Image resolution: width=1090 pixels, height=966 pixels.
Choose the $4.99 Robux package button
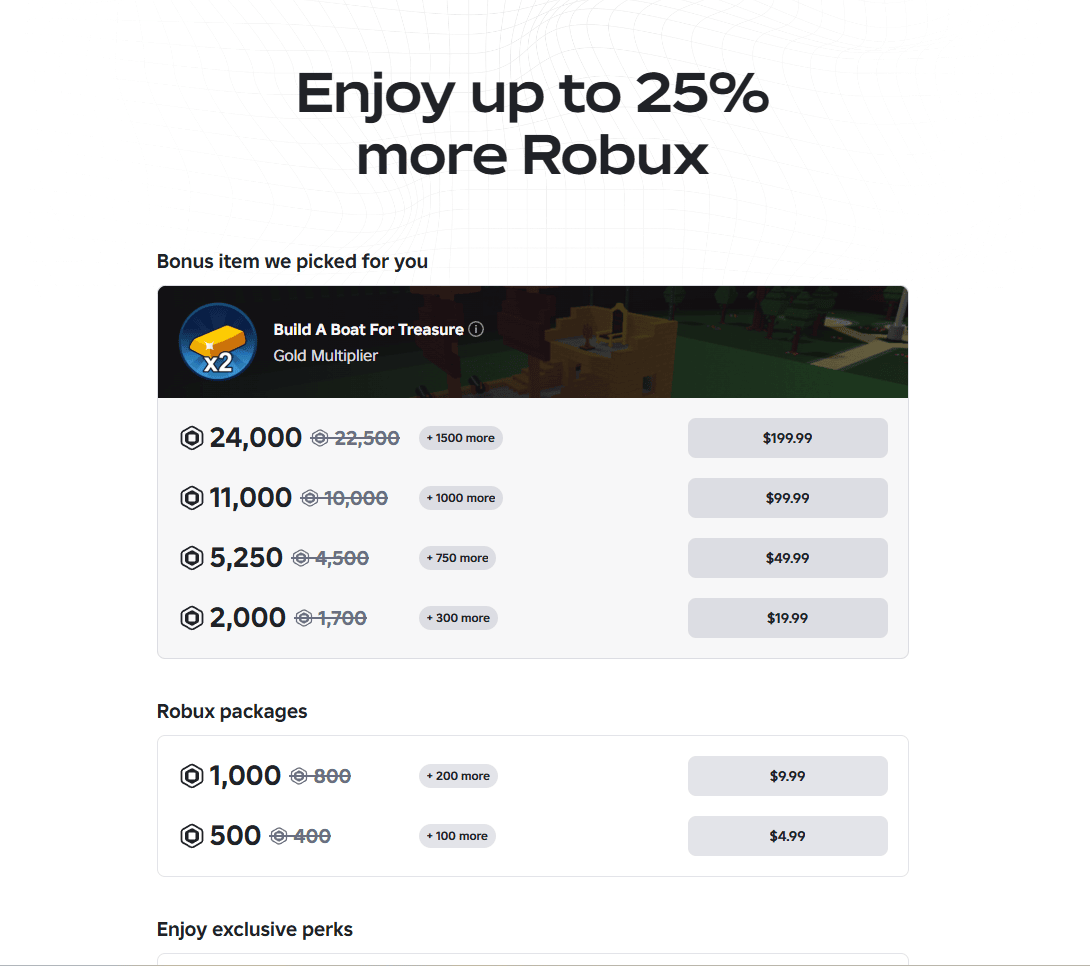click(x=787, y=836)
